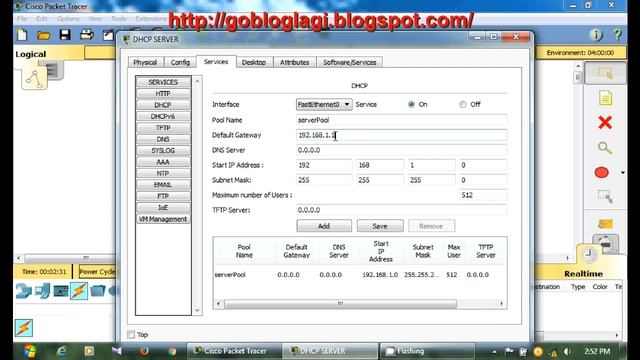Open FTP service settings
Screen dimensions: 640x360
click(163, 196)
